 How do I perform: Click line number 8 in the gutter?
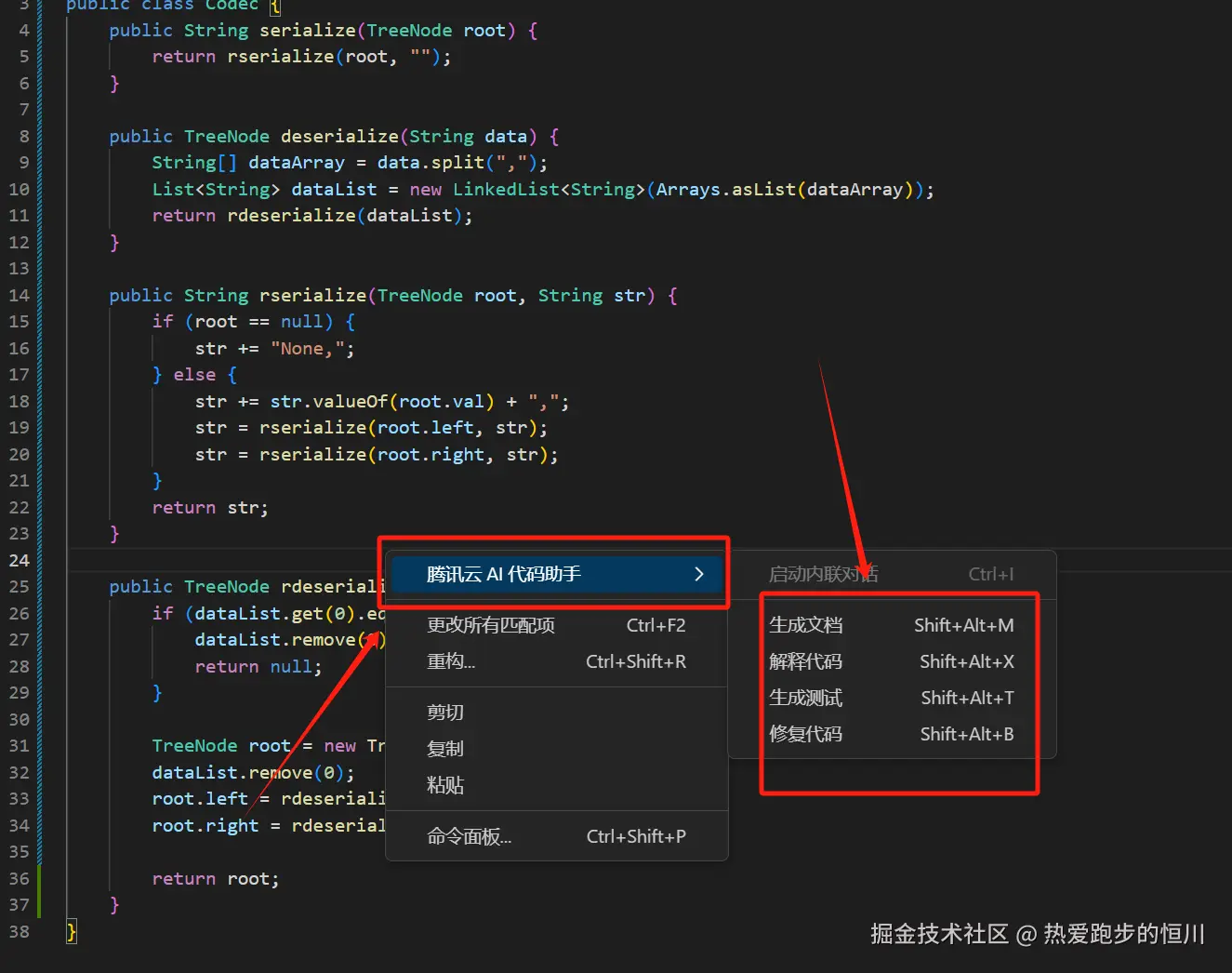pos(24,136)
